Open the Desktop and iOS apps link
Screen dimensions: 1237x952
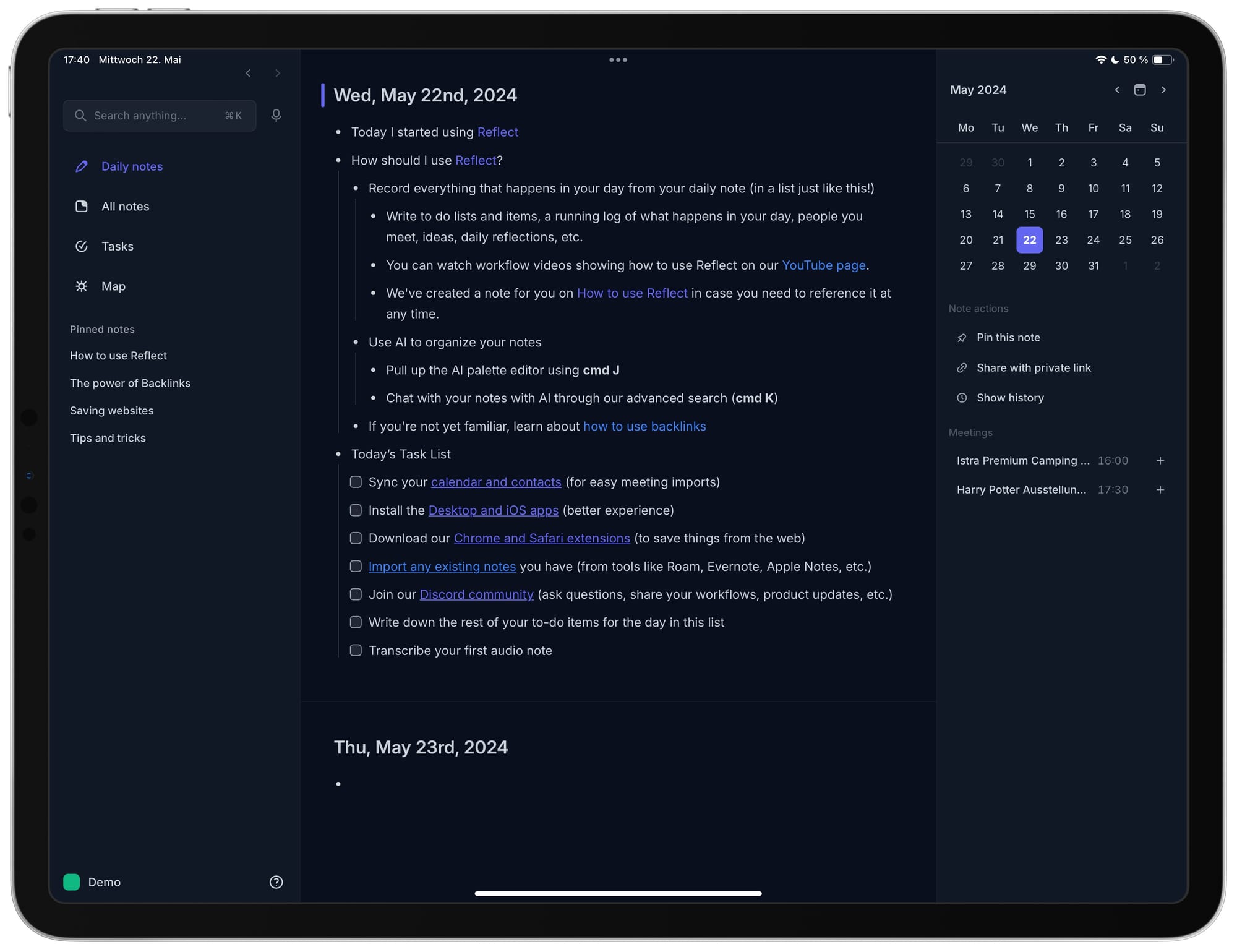click(494, 510)
